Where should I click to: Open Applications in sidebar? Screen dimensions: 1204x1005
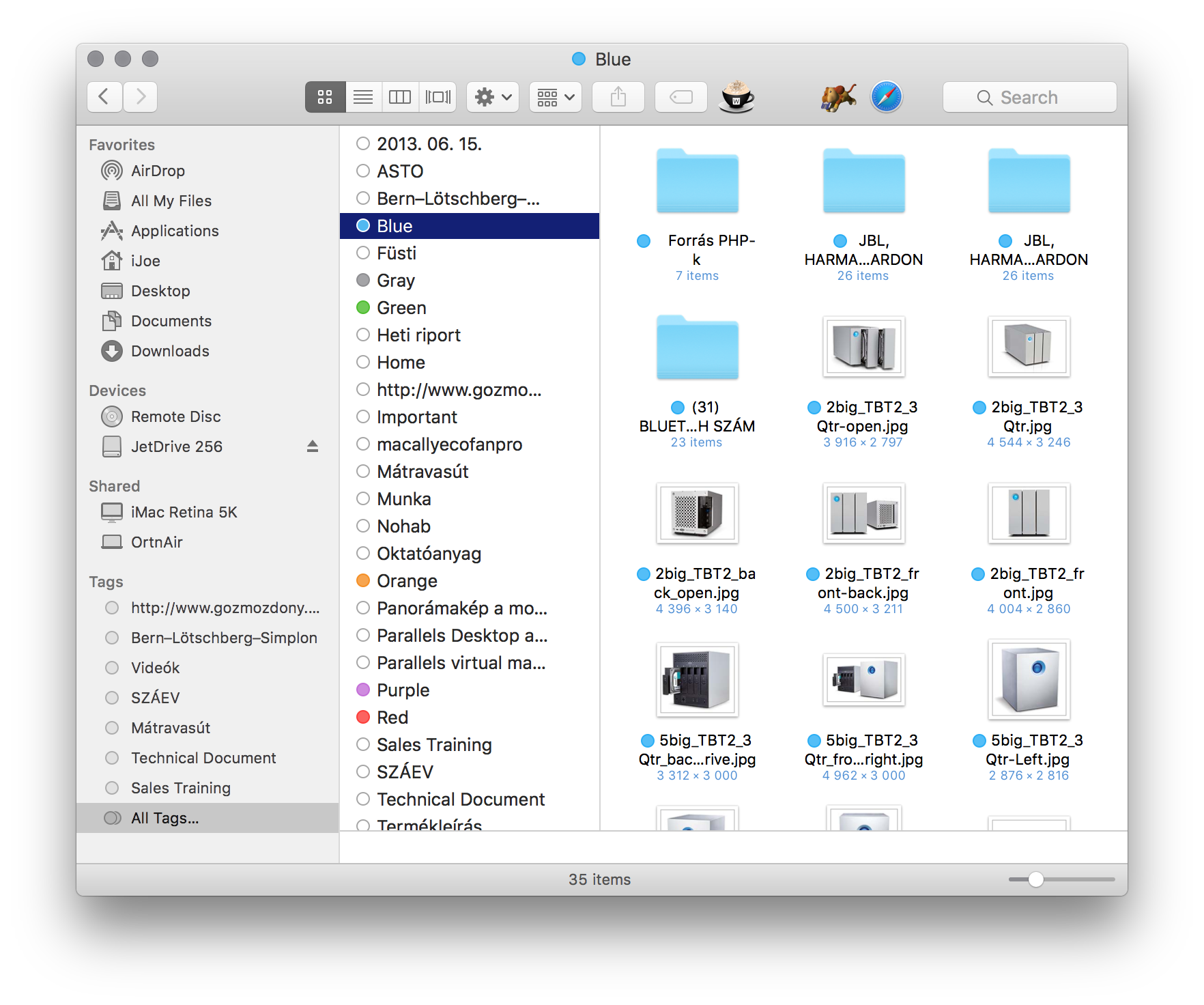[x=207, y=231]
